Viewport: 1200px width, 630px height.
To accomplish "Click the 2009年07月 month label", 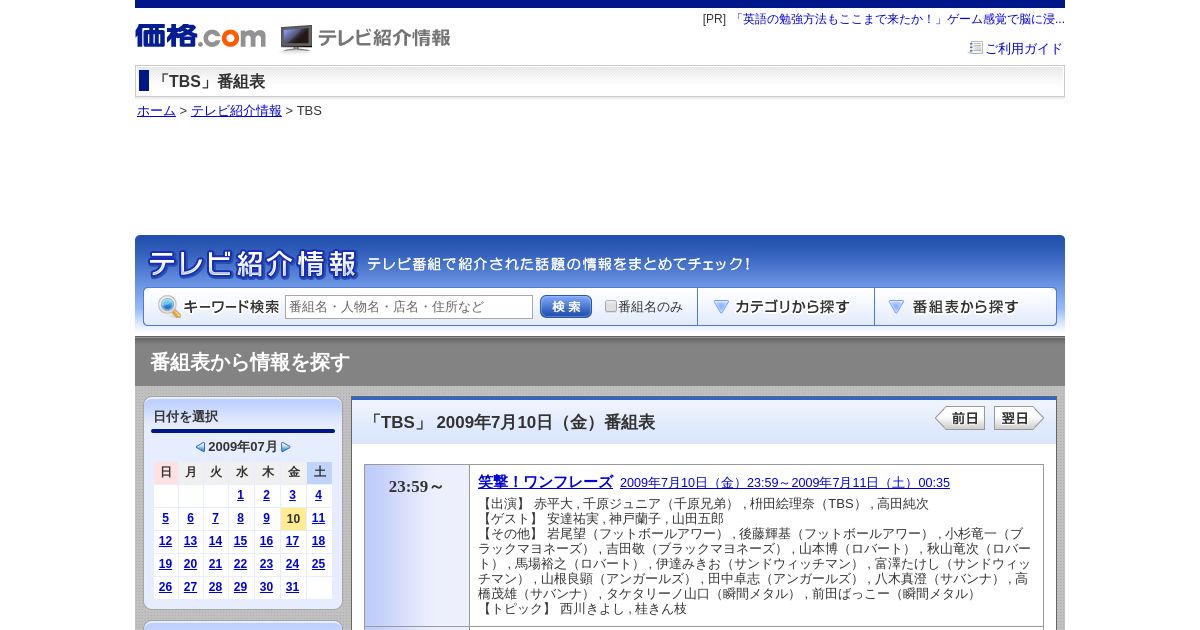I will tap(243, 447).
